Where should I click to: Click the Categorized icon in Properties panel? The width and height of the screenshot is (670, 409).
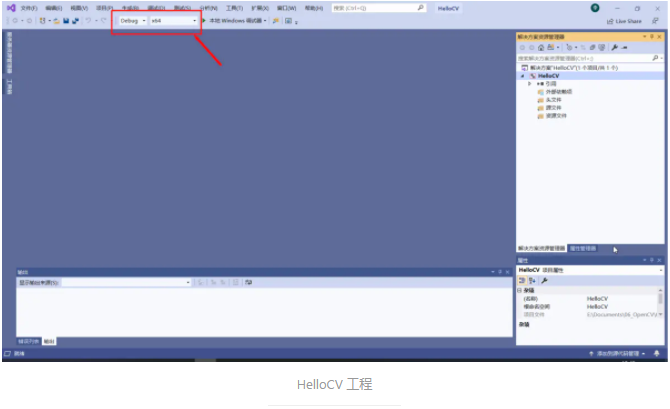[522, 281]
